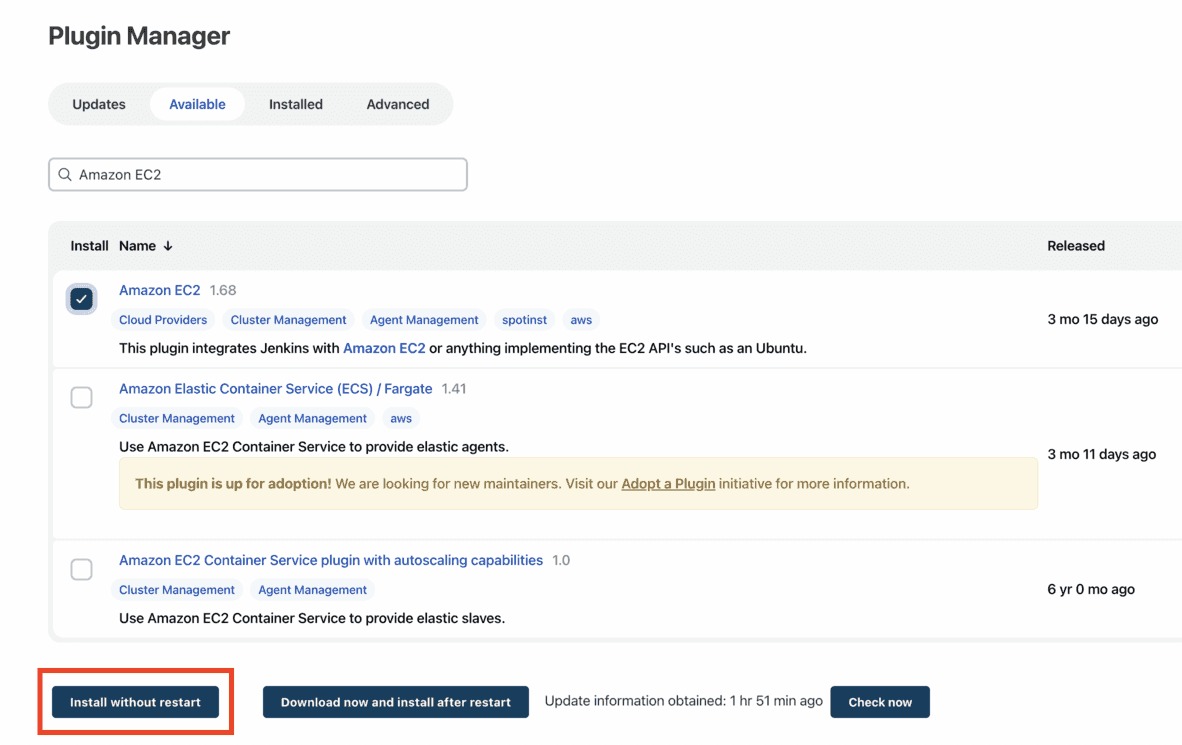Switch to the Updates tab
The width and height of the screenshot is (1182, 745).
click(x=98, y=103)
